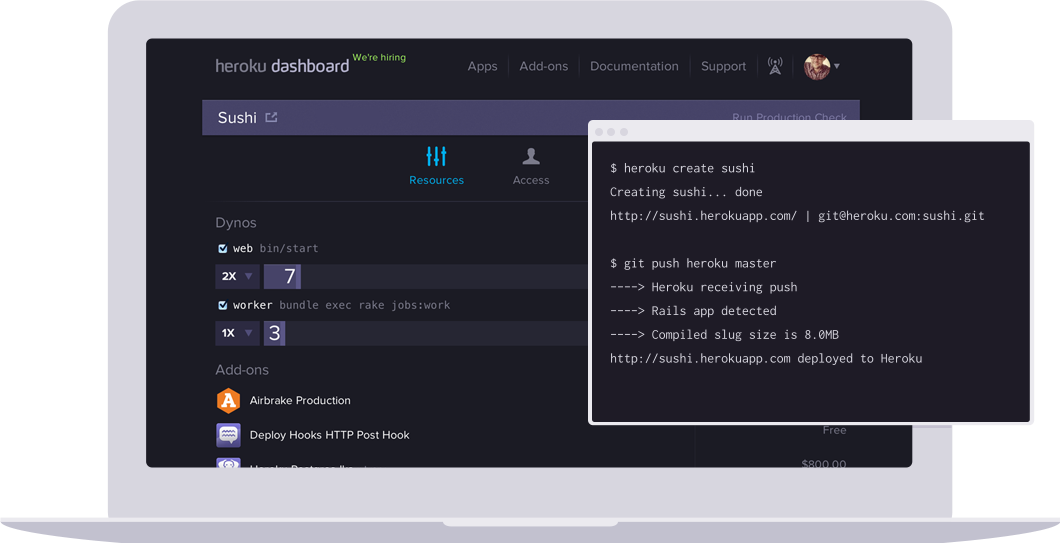Image resolution: width=1060 pixels, height=543 pixels.
Task: Open Deploy Hooks HTTP Post Hook add-on
Action: point(329,435)
